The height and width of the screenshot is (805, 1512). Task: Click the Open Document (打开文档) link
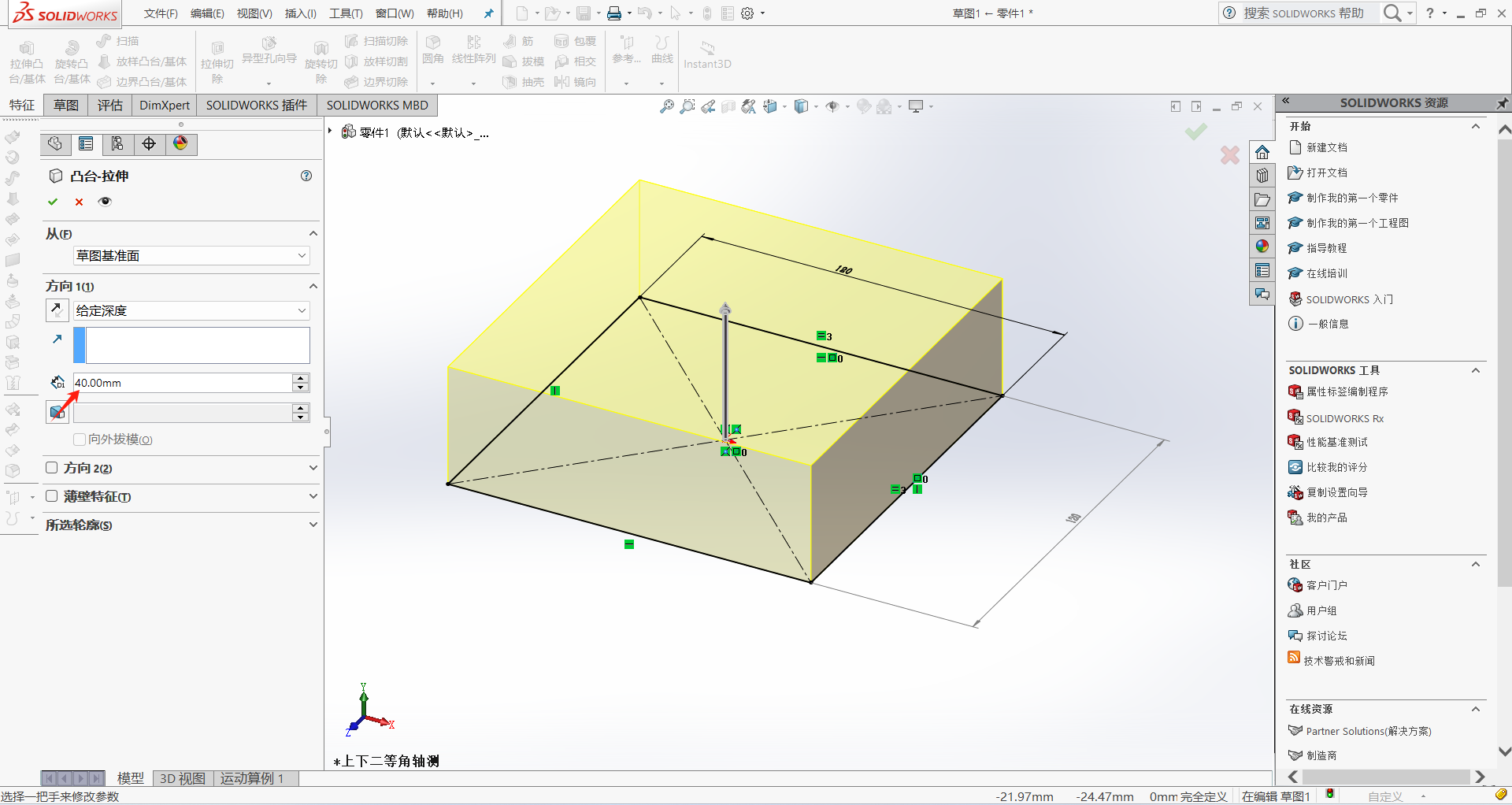point(1326,172)
